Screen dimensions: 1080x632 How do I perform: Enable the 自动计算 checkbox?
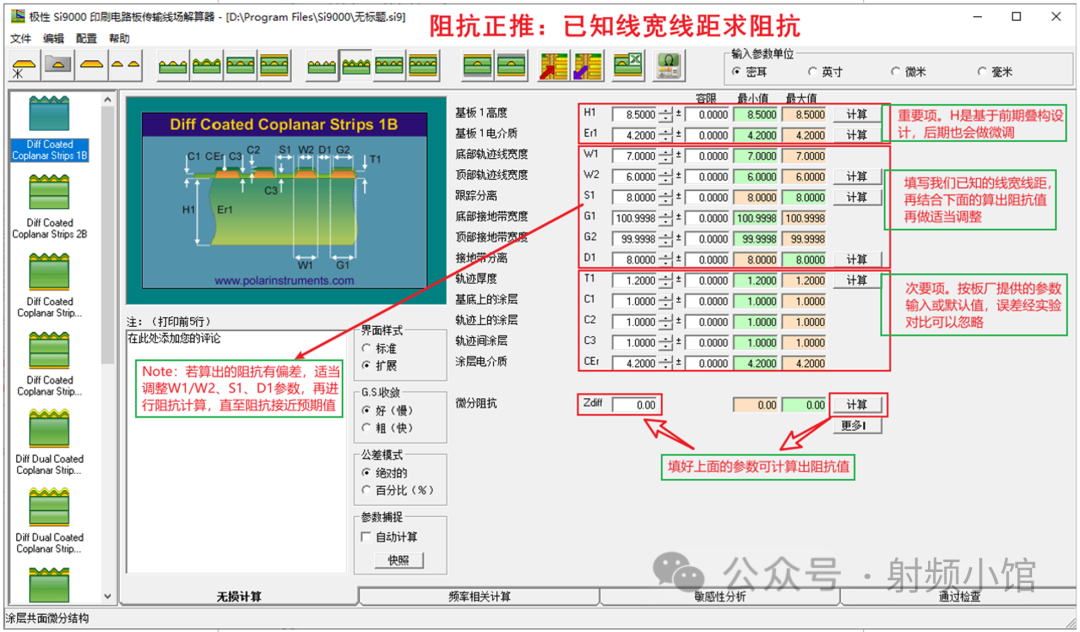[366, 537]
